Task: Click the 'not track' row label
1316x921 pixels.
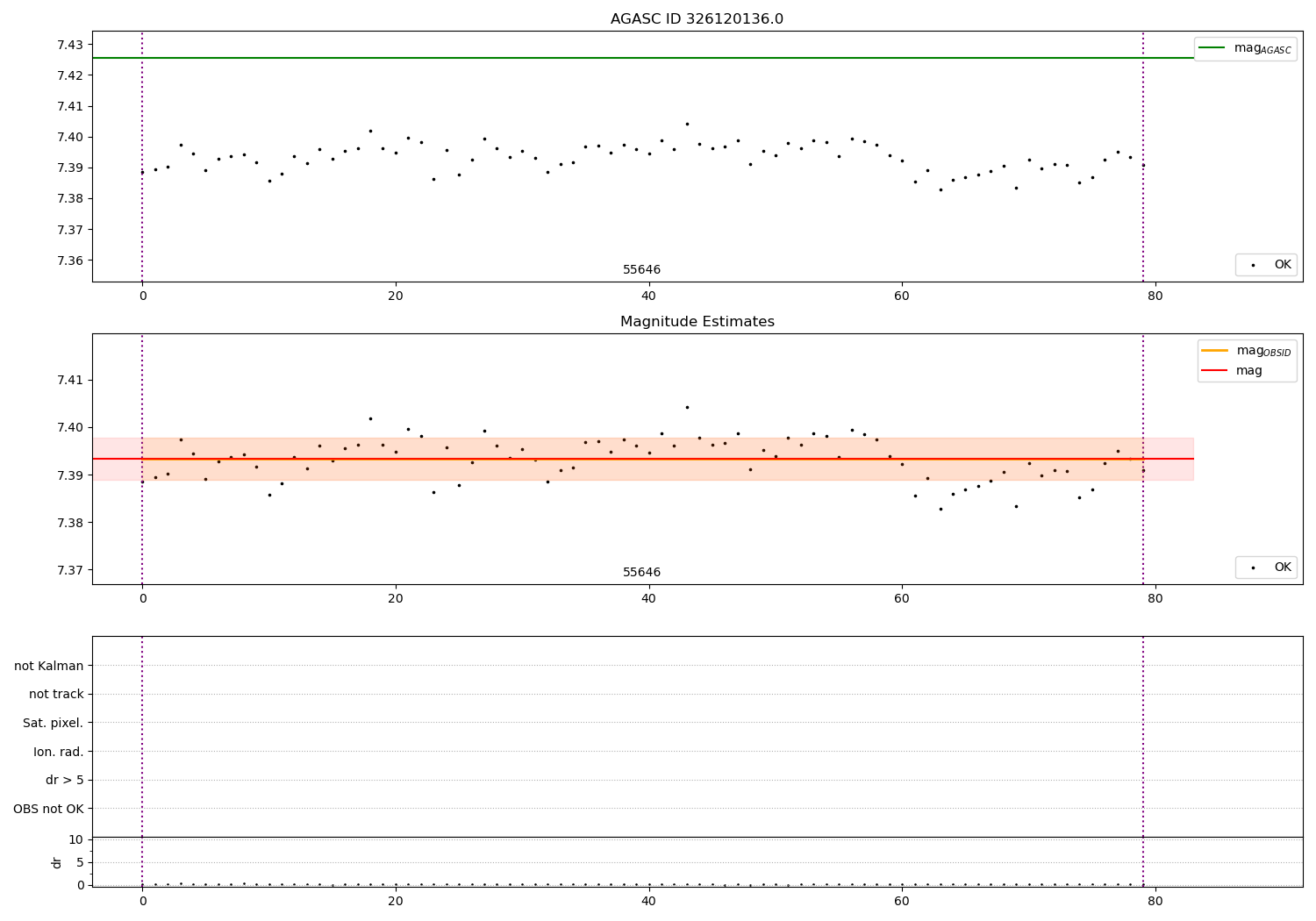Action: tap(56, 694)
